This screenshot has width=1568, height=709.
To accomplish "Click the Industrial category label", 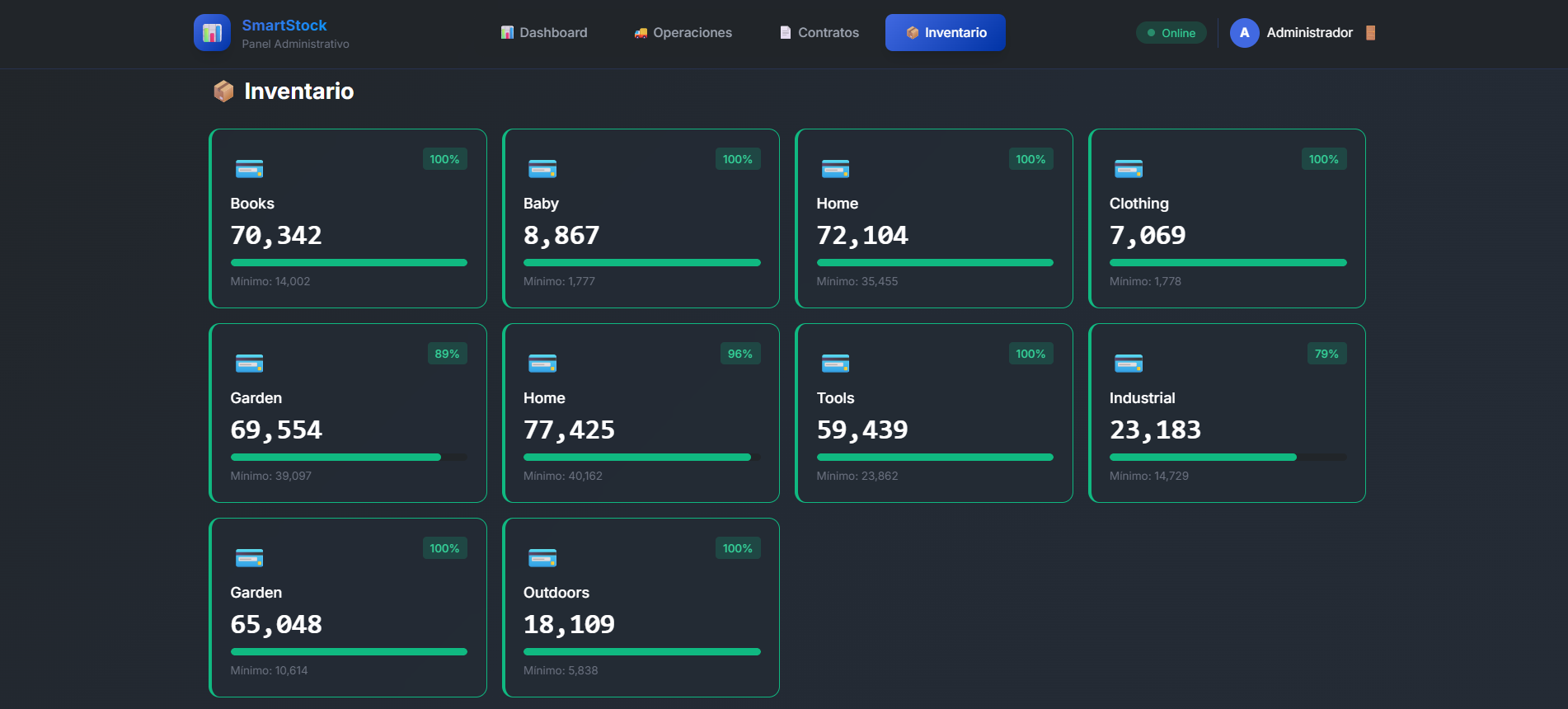I will [x=1143, y=398].
